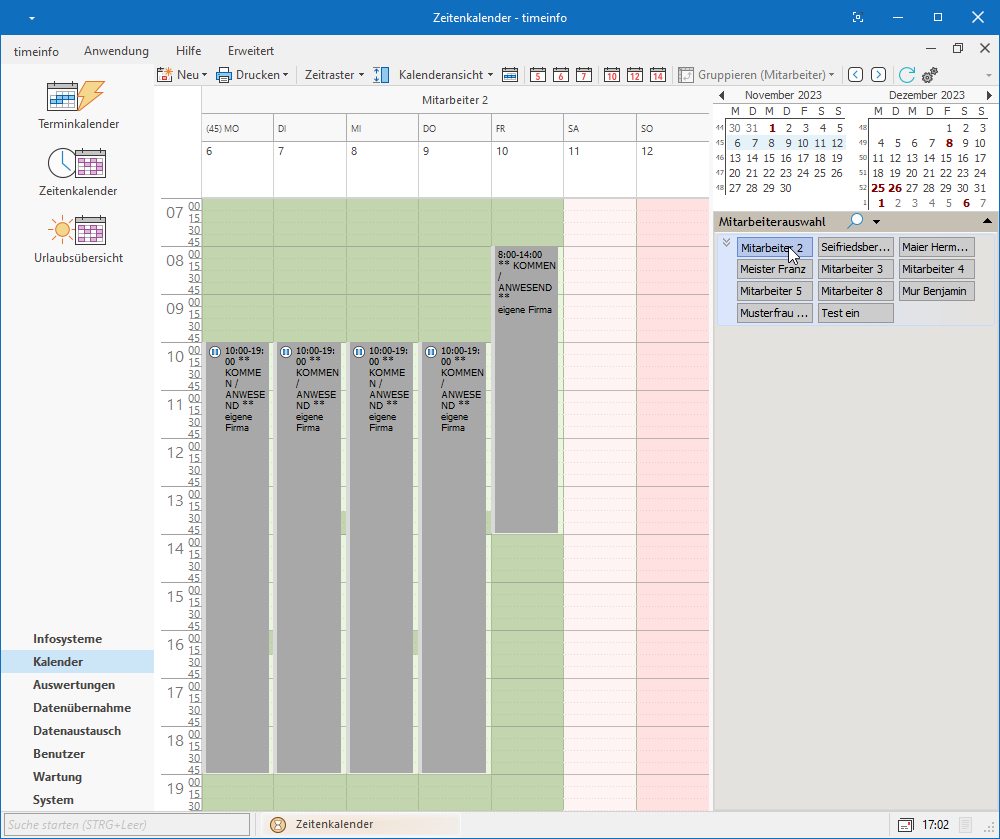Open the Zeitraster dropdown

pyautogui.click(x=334, y=75)
